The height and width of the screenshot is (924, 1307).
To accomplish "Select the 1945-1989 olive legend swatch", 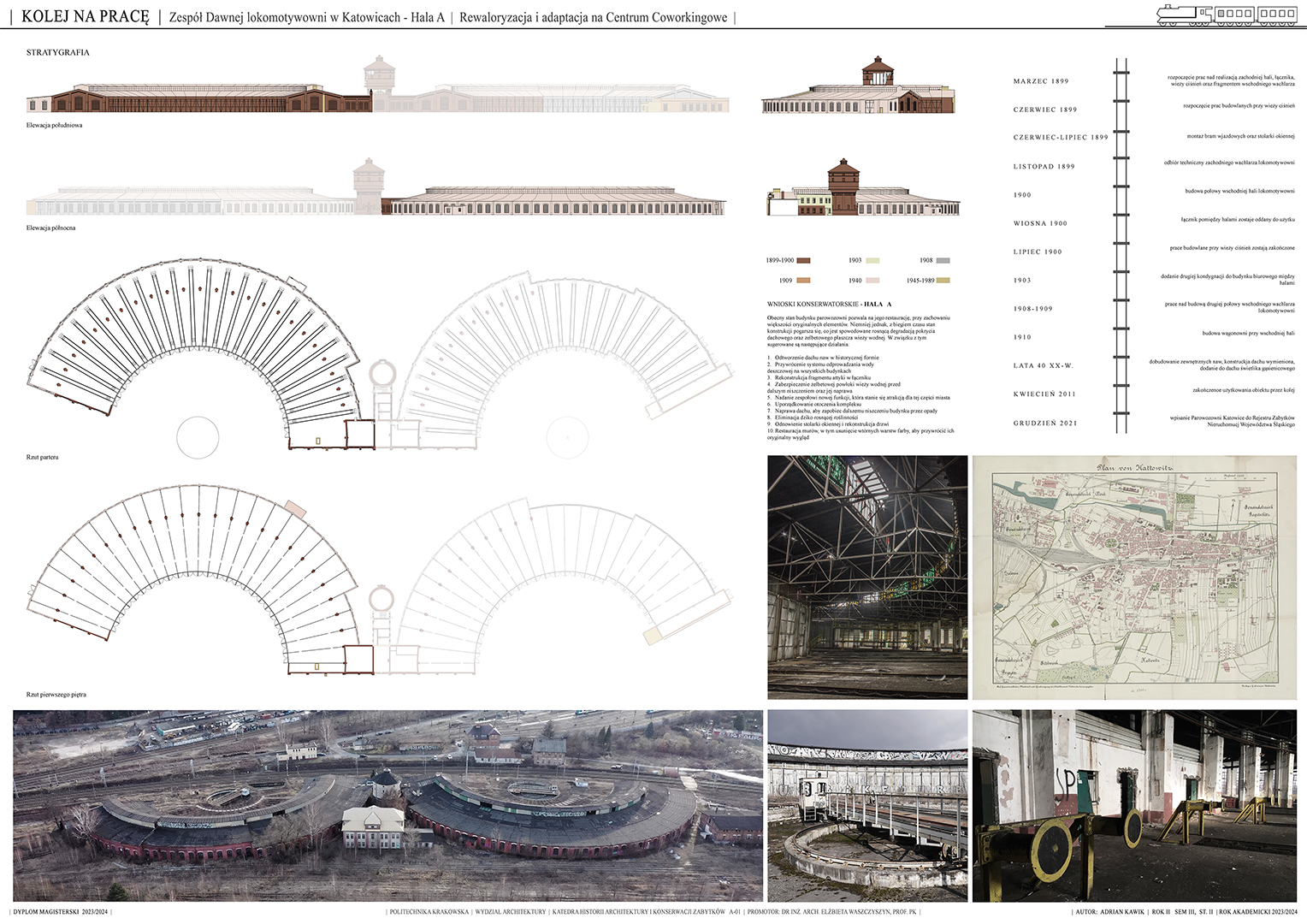I will point(943,281).
